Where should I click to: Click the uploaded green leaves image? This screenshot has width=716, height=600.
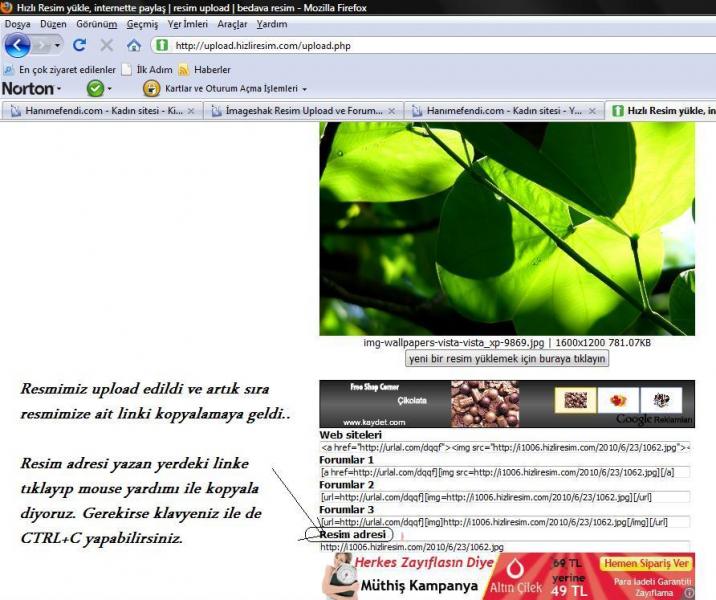point(507,228)
